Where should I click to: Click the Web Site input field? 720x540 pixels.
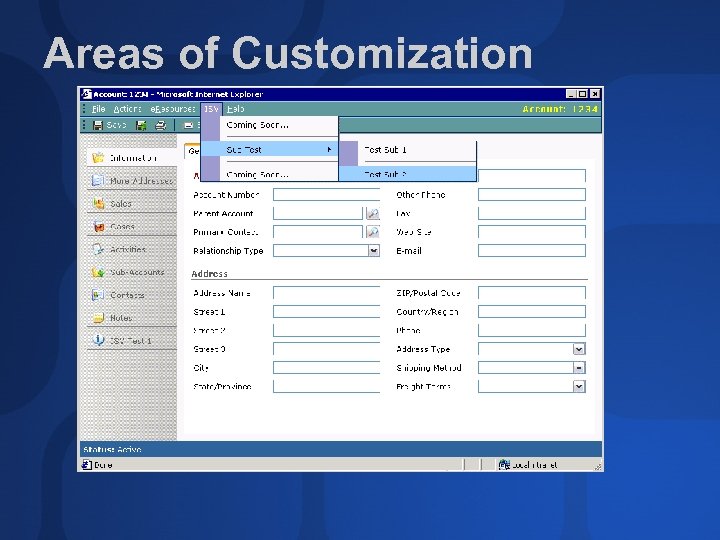(532, 232)
